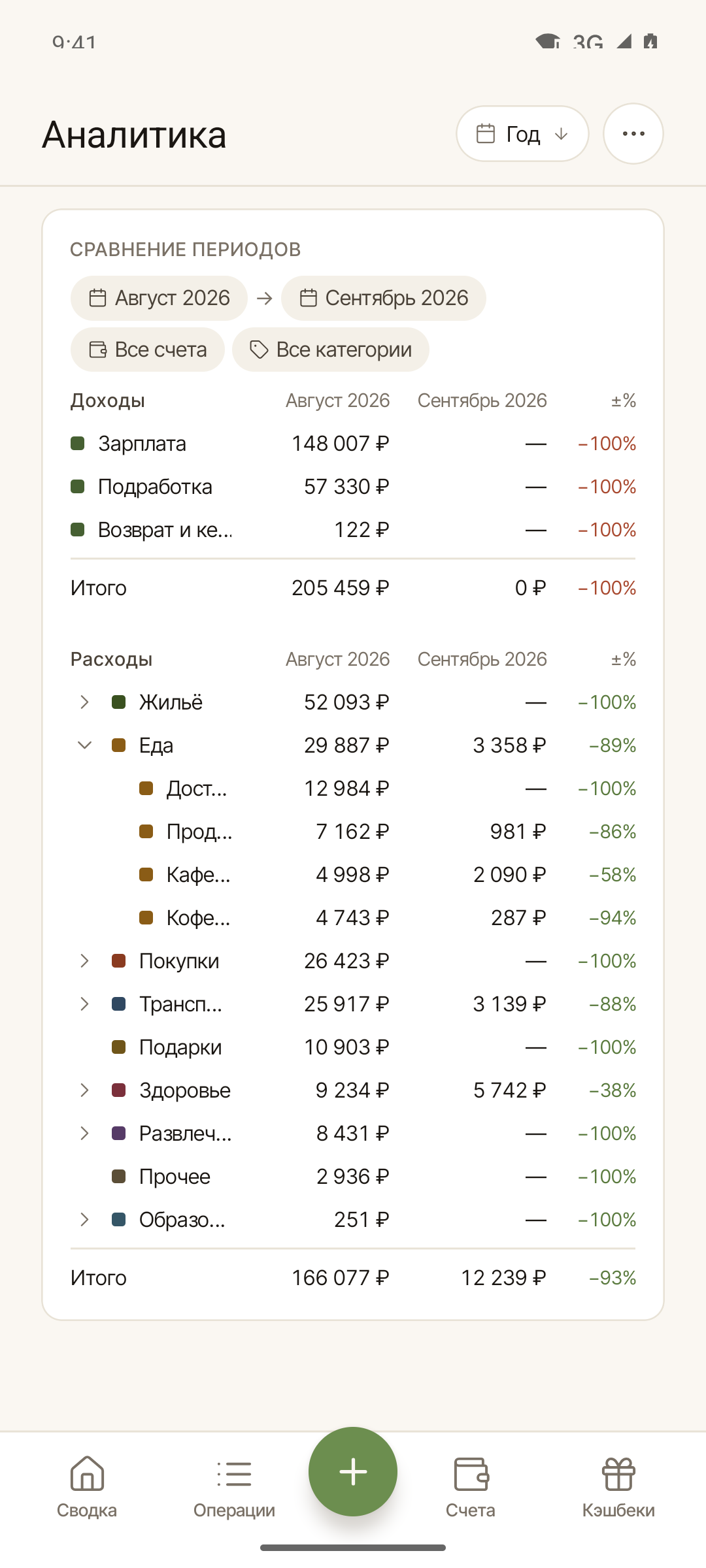This screenshot has width=706, height=1568.
Task: Open the Прочее expense row
Action: [353, 1177]
